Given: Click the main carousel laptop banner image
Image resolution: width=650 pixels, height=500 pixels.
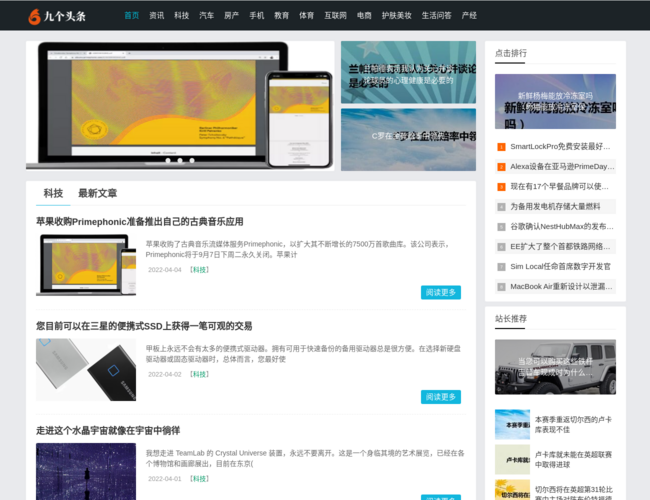Looking at the screenshot, I should (180, 106).
